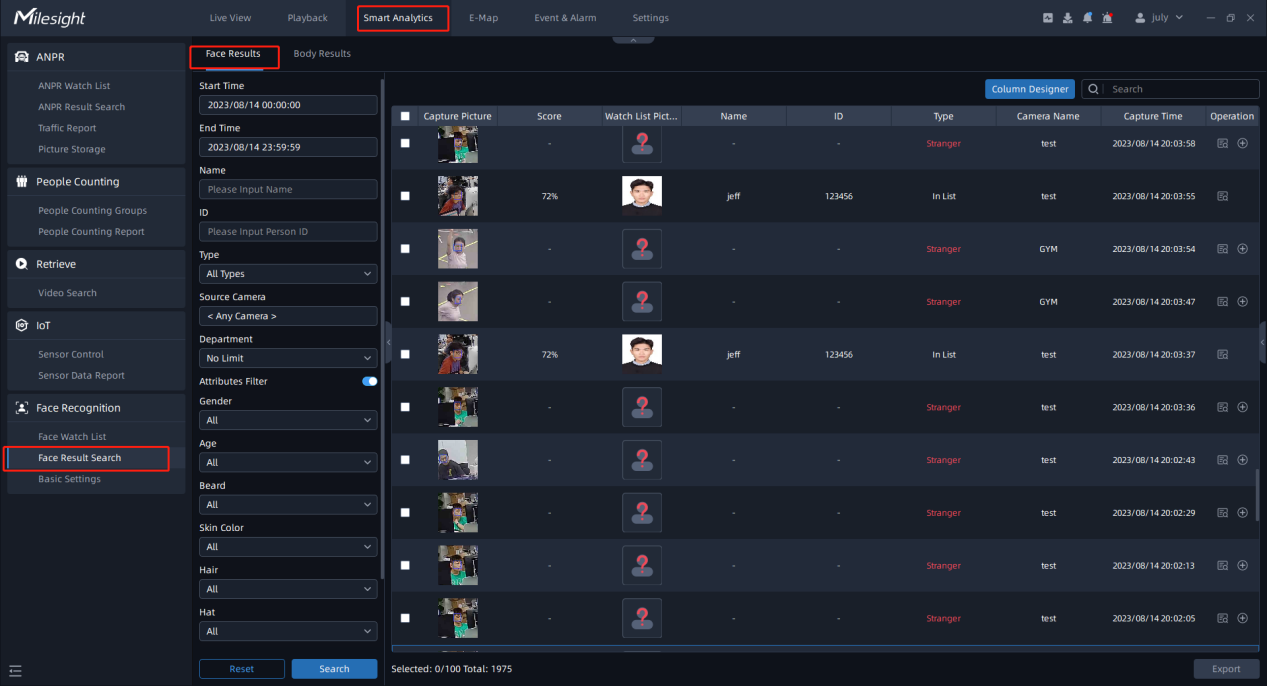Check the row captured at 20:03:58

tap(405, 143)
